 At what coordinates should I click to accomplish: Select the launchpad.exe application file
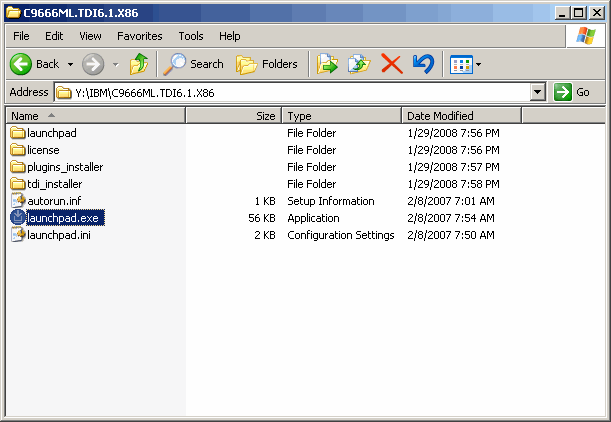pos(64,218)
